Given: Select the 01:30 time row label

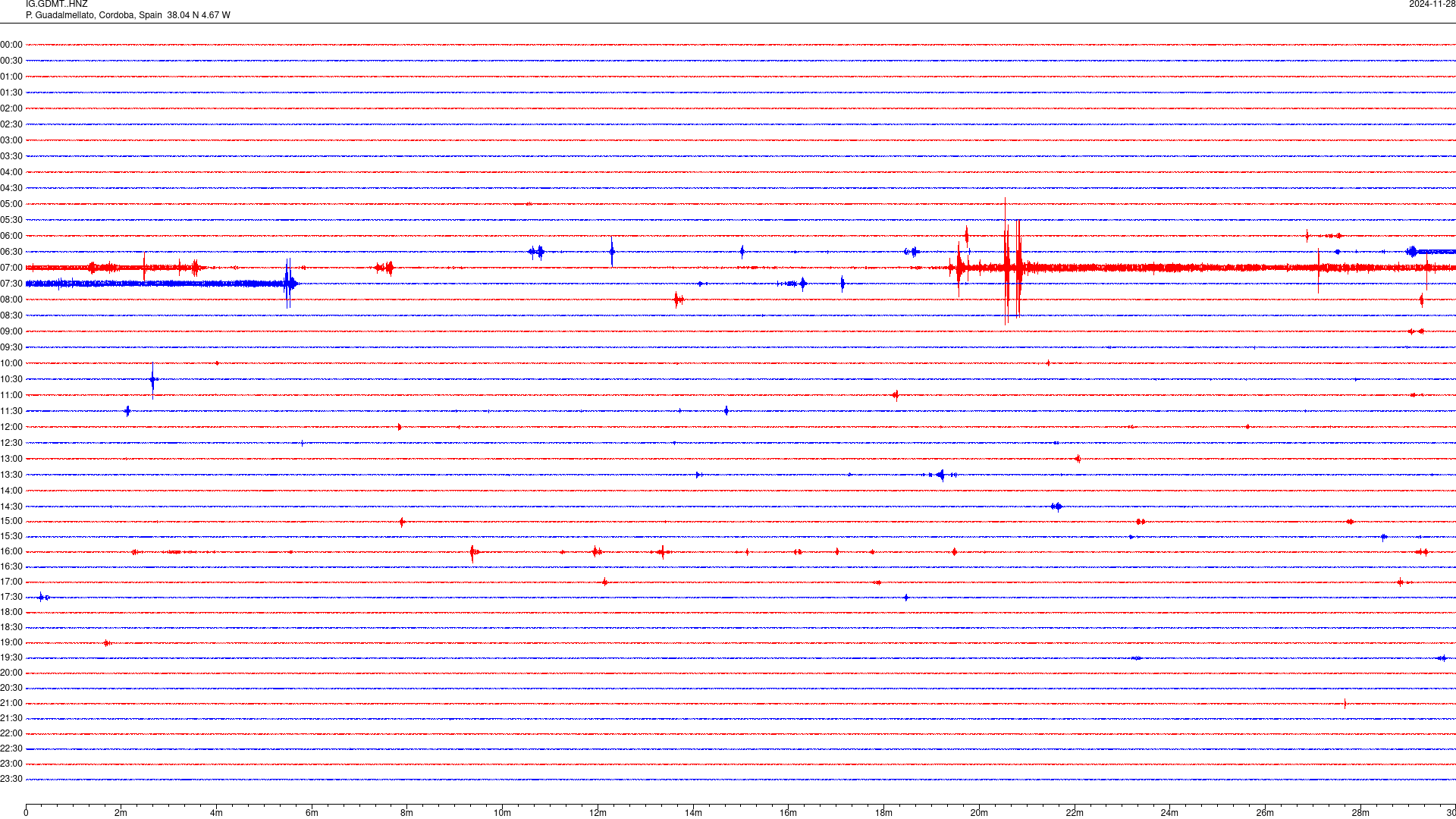Looking at the screenshot, I should [11, 93].
